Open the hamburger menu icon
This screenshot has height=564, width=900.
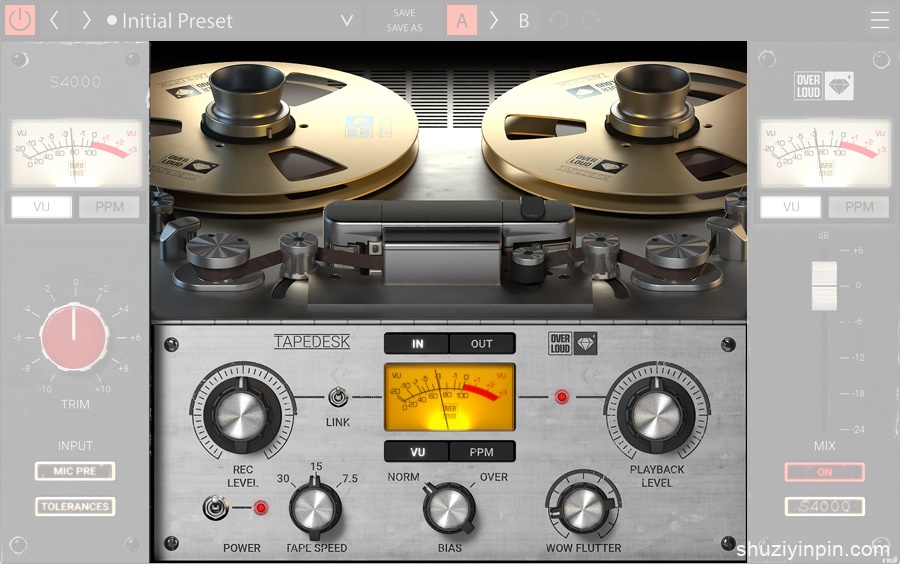pos(879,21)
